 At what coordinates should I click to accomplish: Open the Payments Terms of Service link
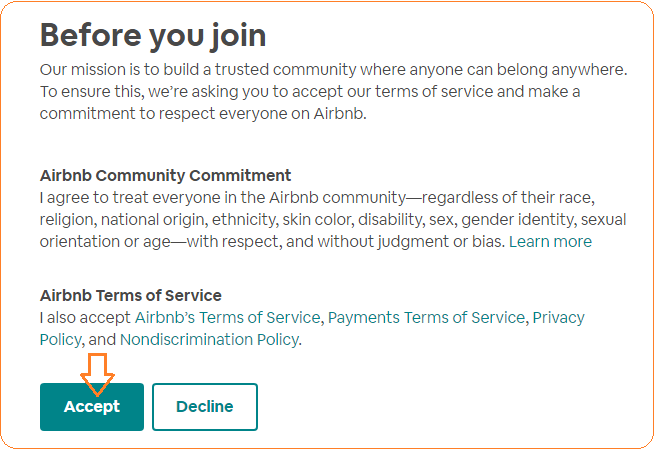(426, 317)
